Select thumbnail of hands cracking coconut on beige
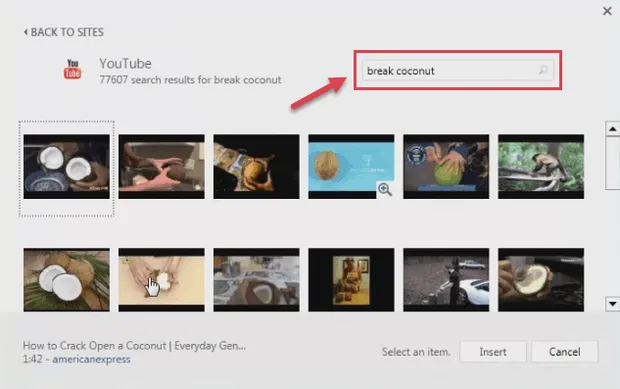Image resolution: width=620 pixels, height=389 pixels. click(162, 280)
